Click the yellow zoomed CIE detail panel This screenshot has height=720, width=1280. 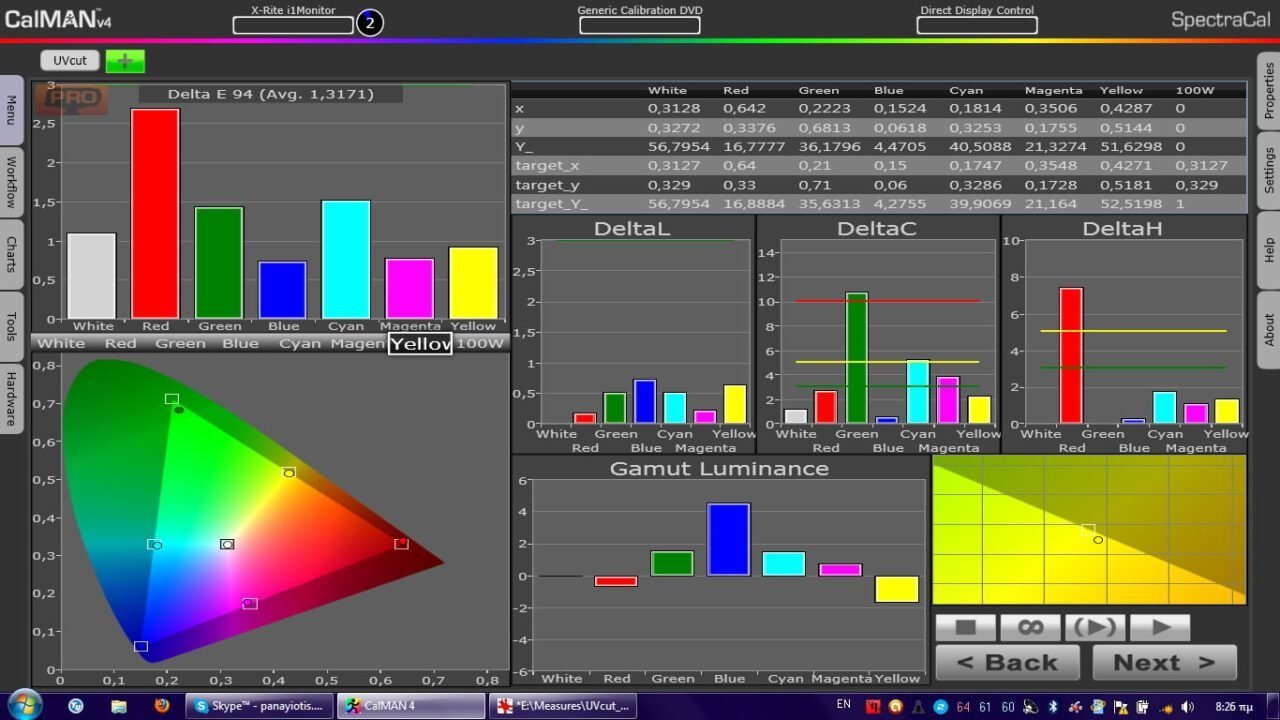tap(1089, 530)
